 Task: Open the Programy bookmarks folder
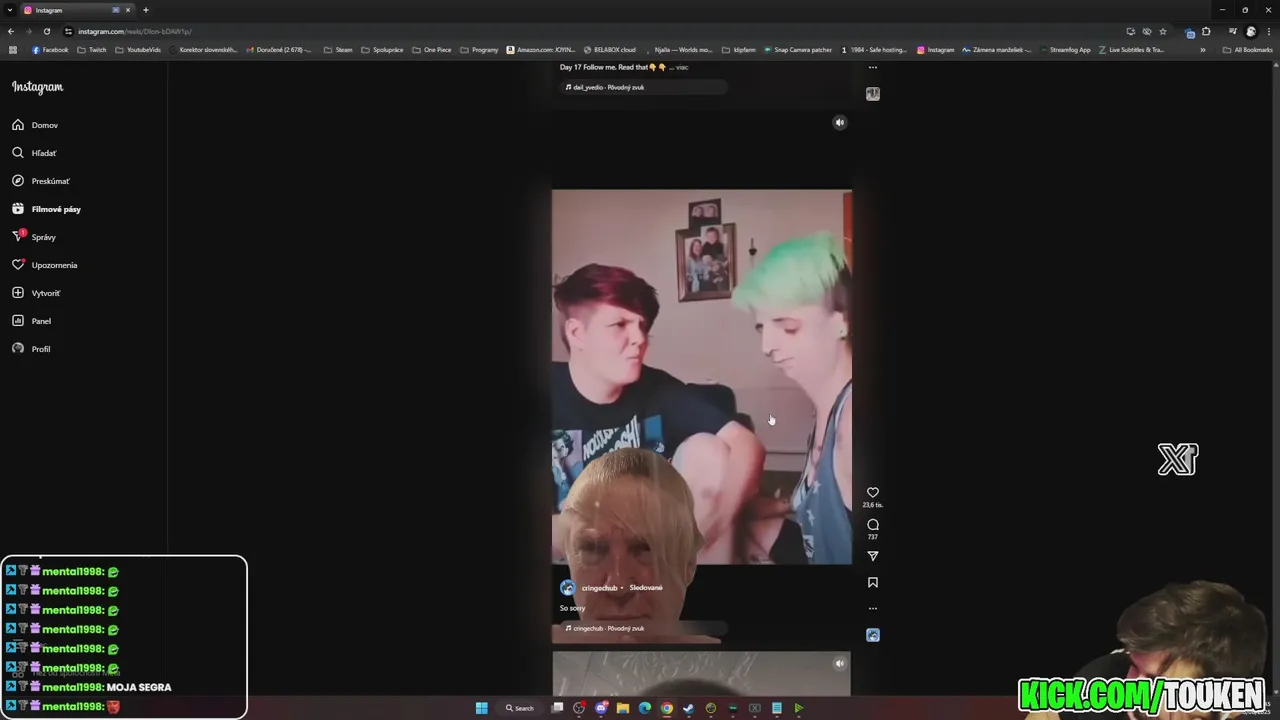coord(479,50)
